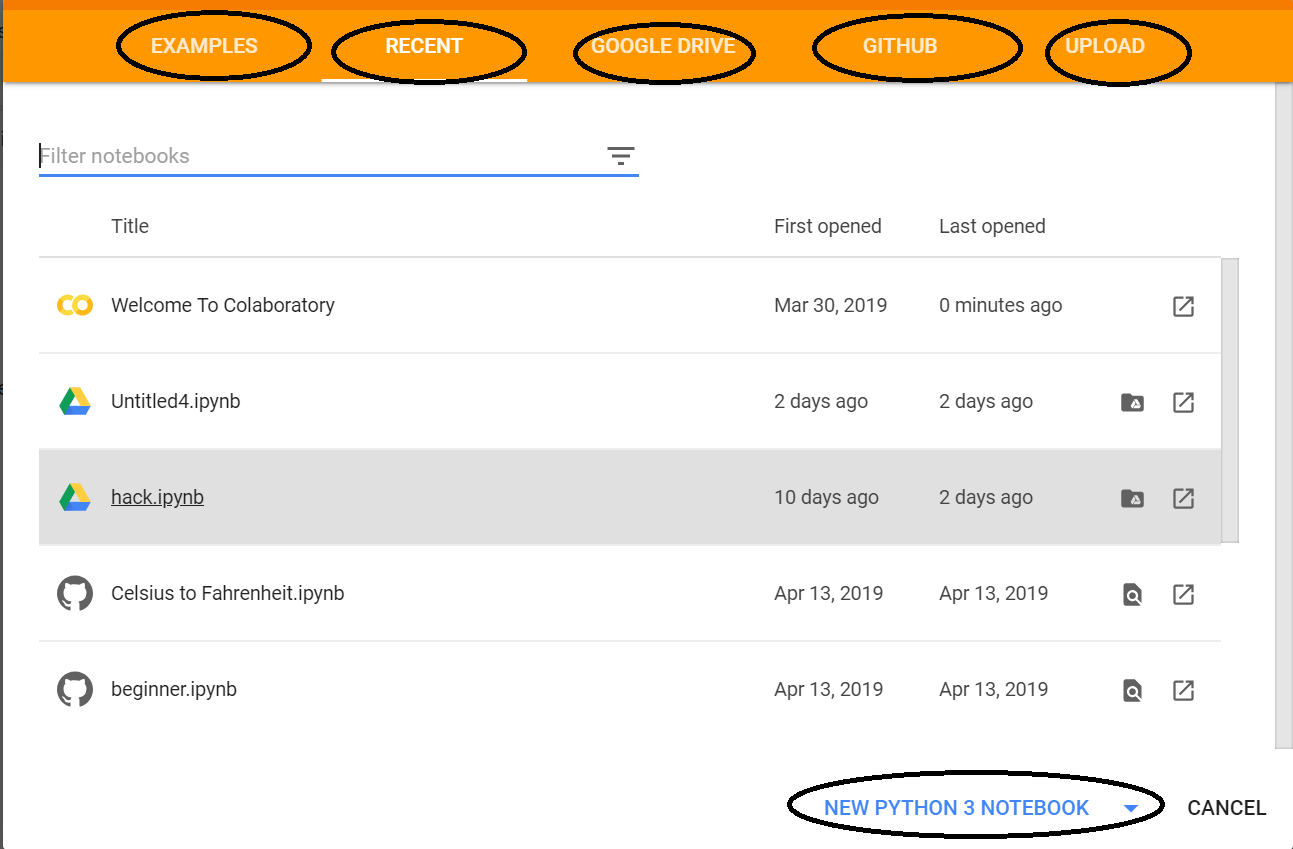Open the GitHub tab
Screen dimensions: 1293x849
[x=900, y=46]
